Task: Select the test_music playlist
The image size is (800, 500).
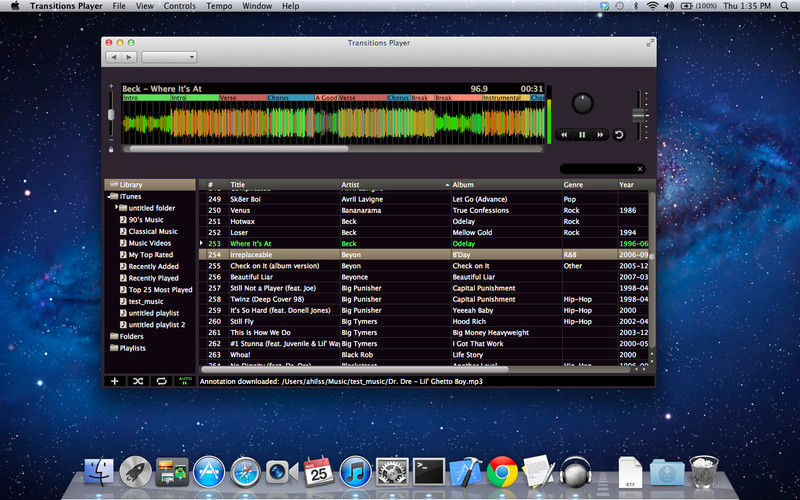Action: click(x=146, y=302)
